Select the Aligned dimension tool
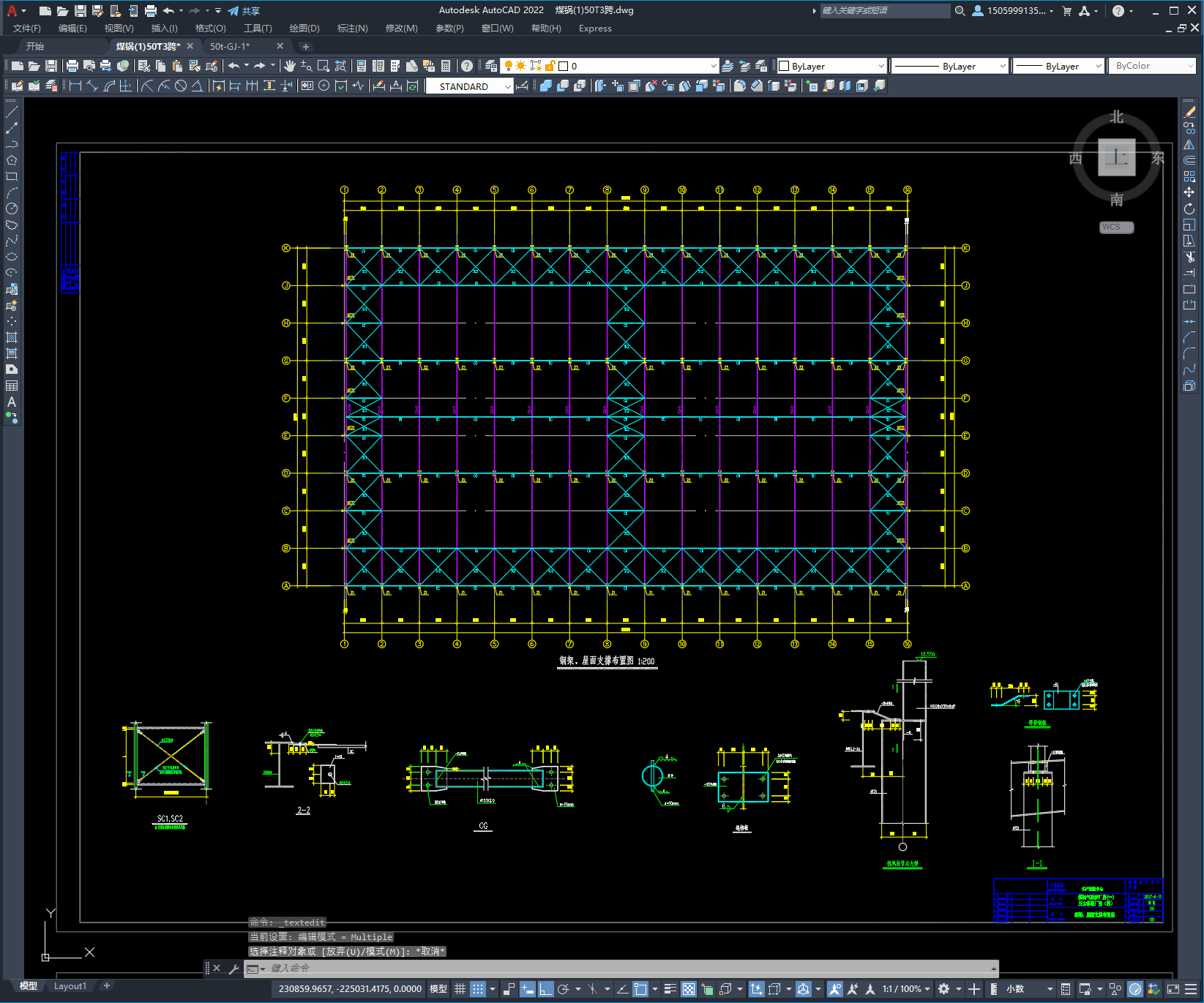Screen dimensions: 1204x1003 click(x=92, y=86)
